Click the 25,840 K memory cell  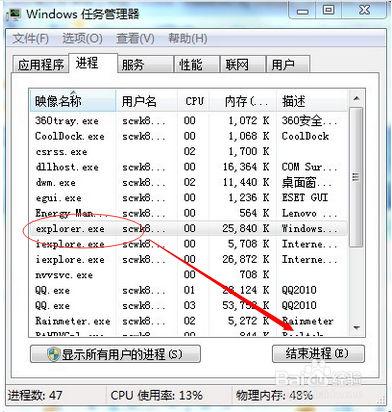246,228
